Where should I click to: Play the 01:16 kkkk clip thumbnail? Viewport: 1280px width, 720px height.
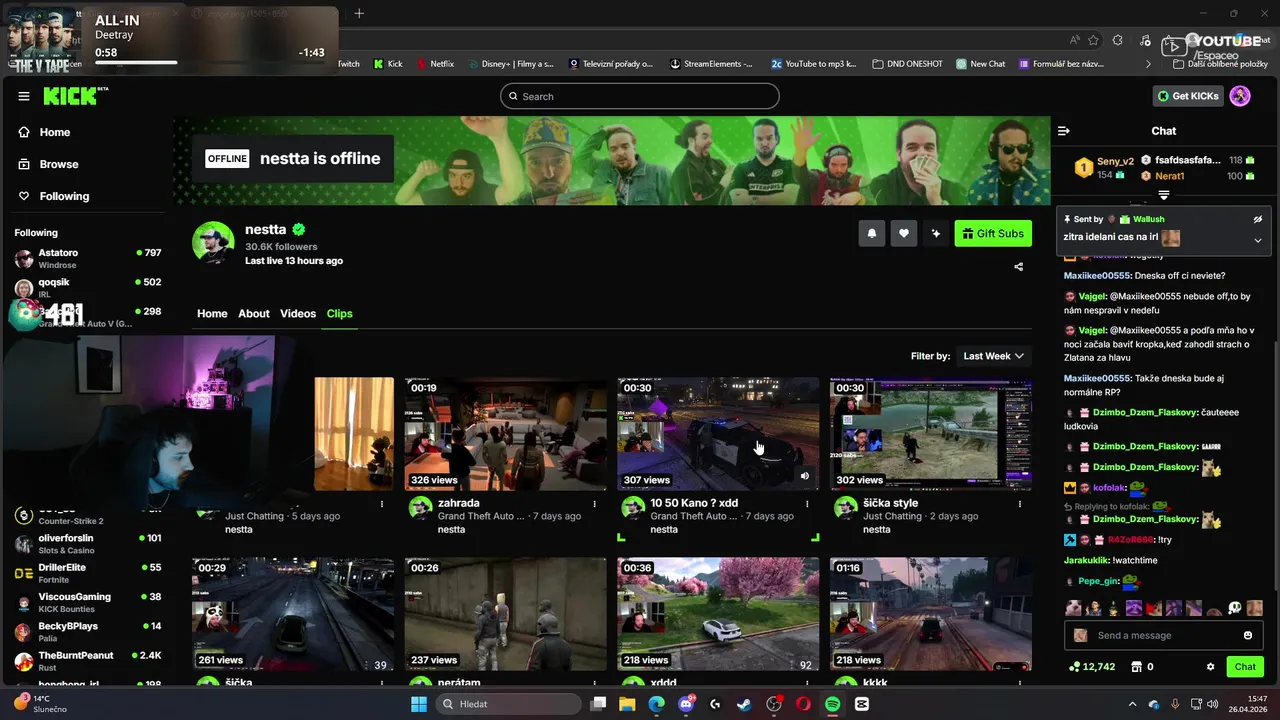931,614
